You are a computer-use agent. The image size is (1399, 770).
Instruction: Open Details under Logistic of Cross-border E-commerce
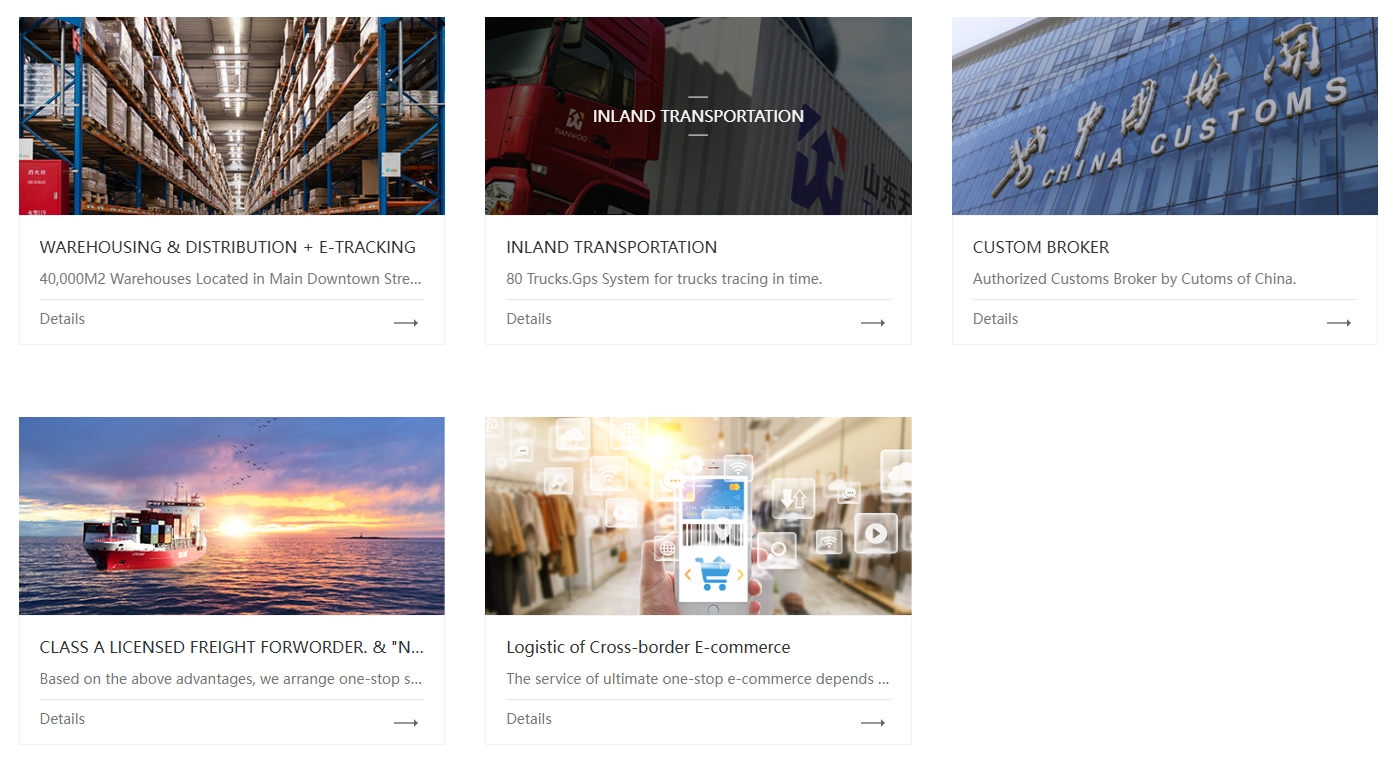point(529,719)
